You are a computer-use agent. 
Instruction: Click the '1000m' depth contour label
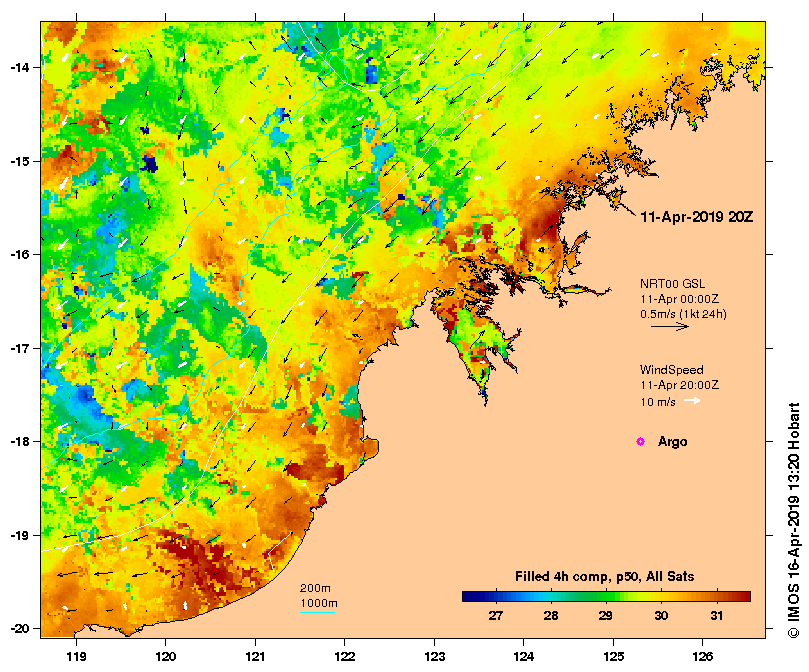319,603
